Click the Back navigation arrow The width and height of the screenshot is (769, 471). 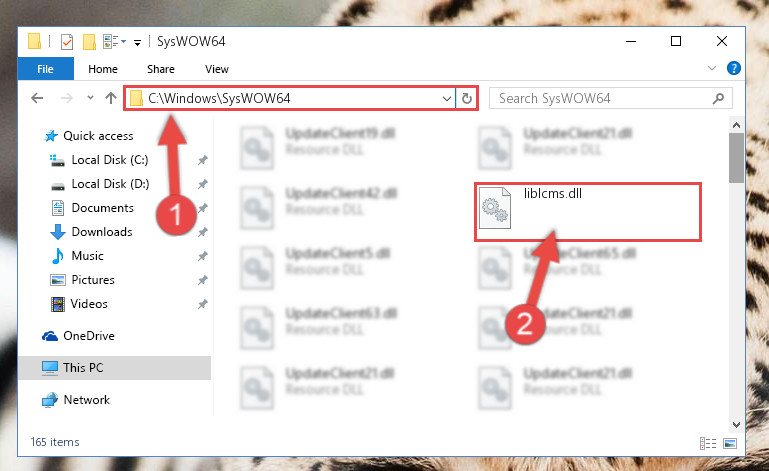coord(37,98)
